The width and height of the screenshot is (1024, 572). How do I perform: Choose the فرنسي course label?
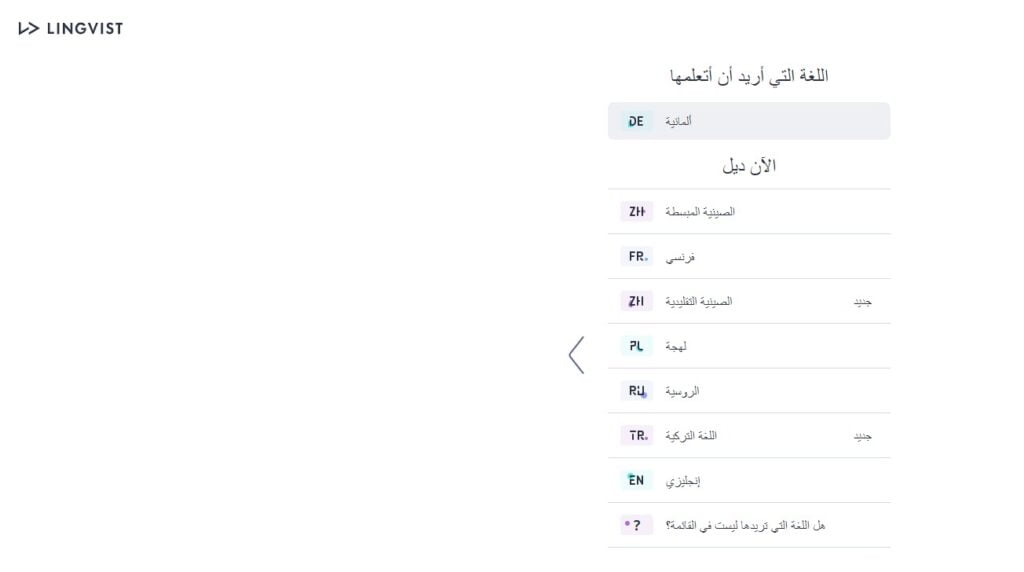[680, 257]
